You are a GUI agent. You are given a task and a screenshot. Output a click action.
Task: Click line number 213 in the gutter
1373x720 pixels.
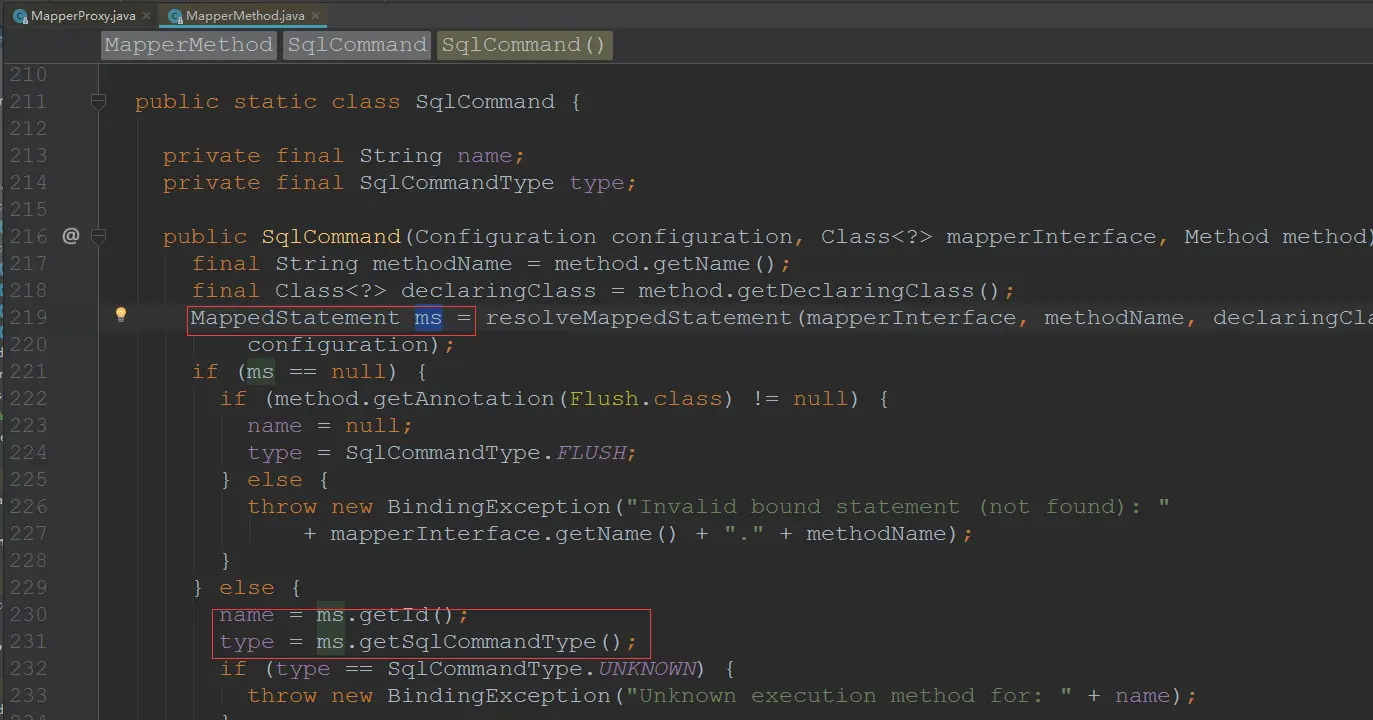[x=27, y=155]
